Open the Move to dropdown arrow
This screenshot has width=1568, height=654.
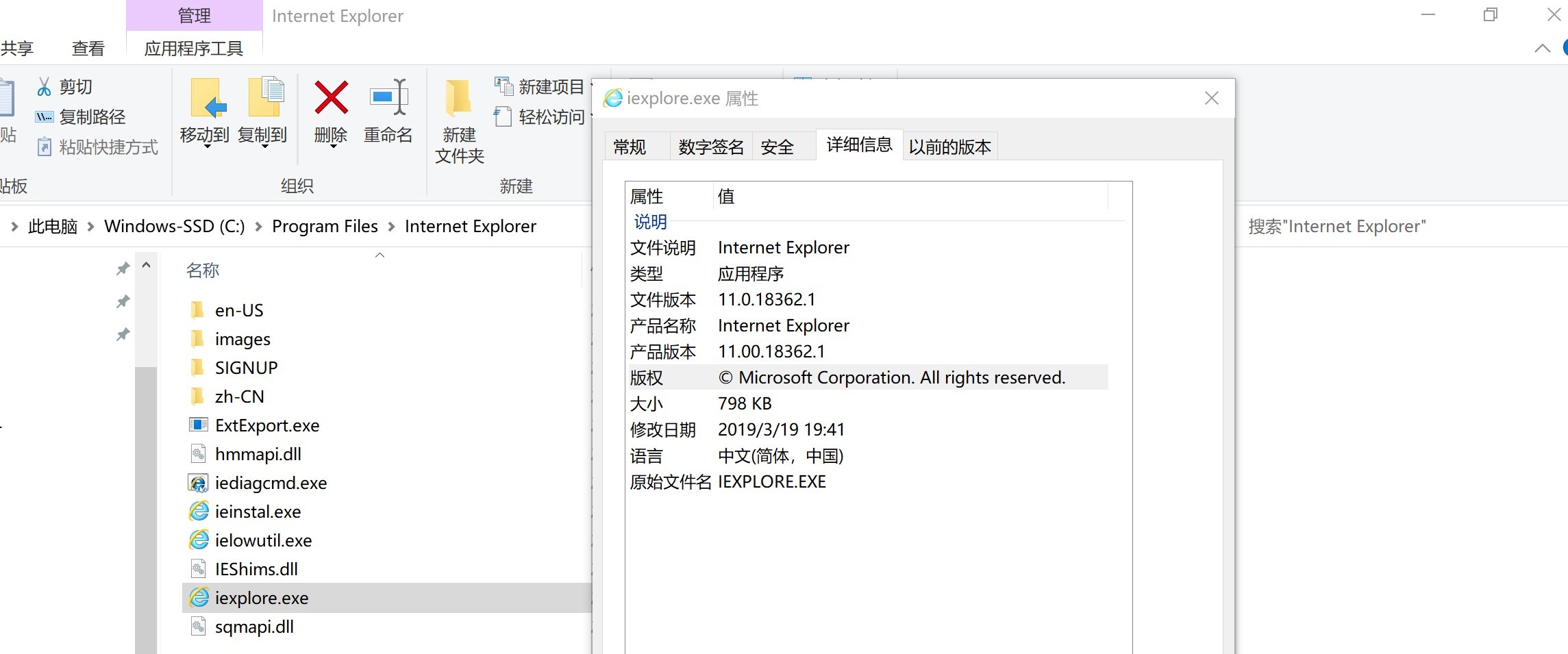tap(206, 147)
